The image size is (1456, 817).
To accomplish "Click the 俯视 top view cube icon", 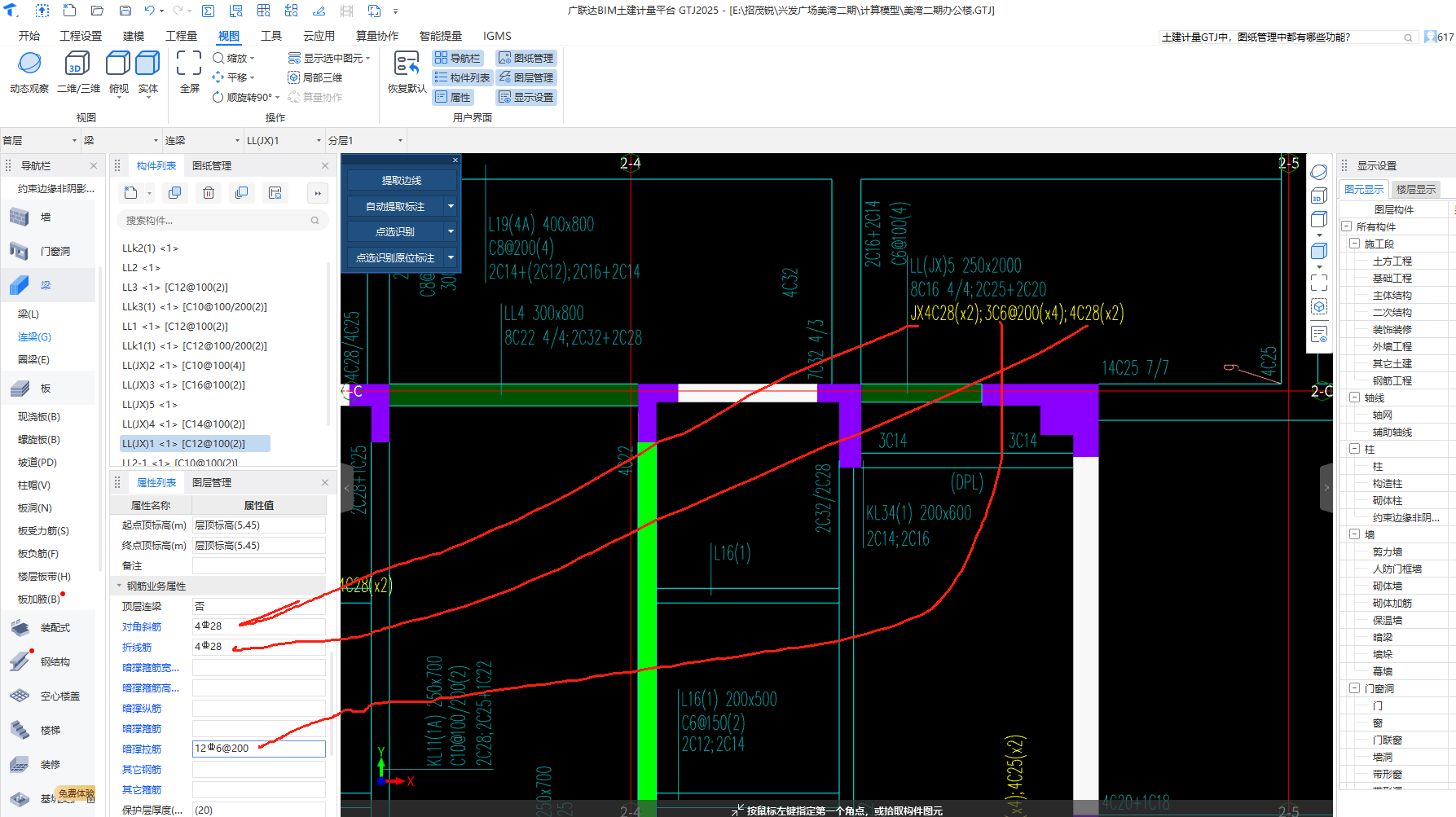I will tap(119, 64).
